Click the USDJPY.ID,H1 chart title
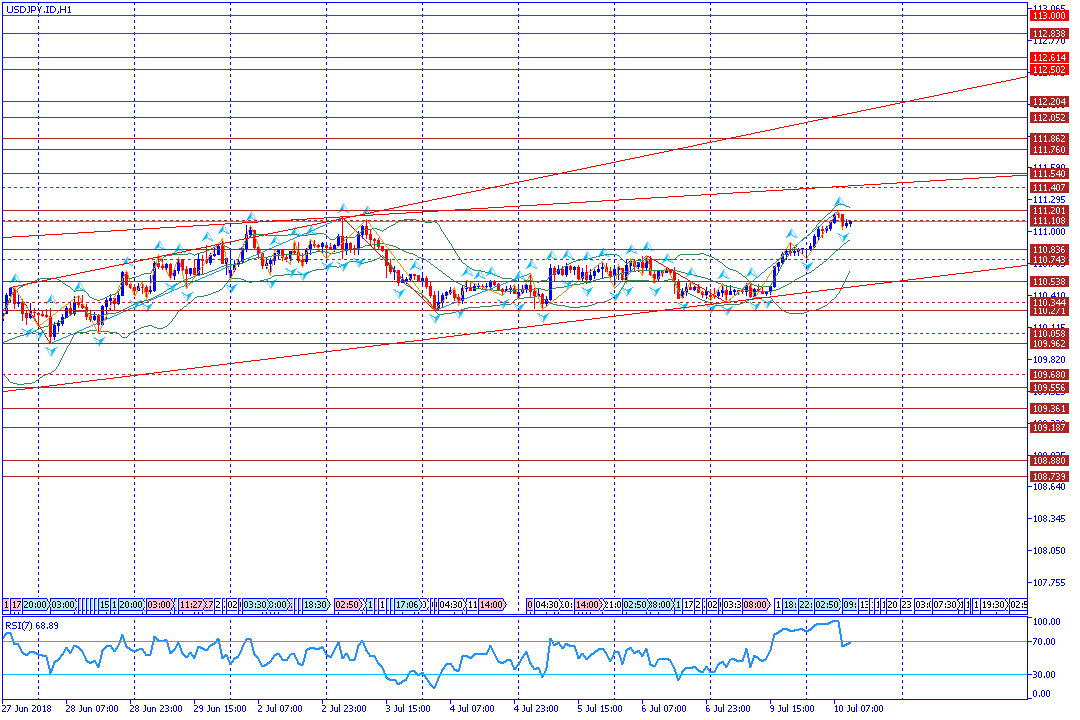1080x720 pixels. click(39, 9)
